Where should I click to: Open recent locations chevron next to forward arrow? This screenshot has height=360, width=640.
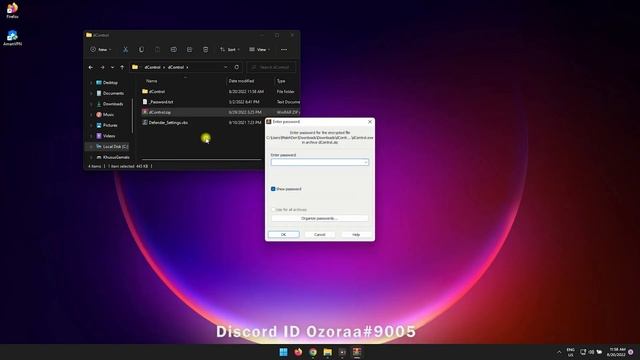[112, 67]
